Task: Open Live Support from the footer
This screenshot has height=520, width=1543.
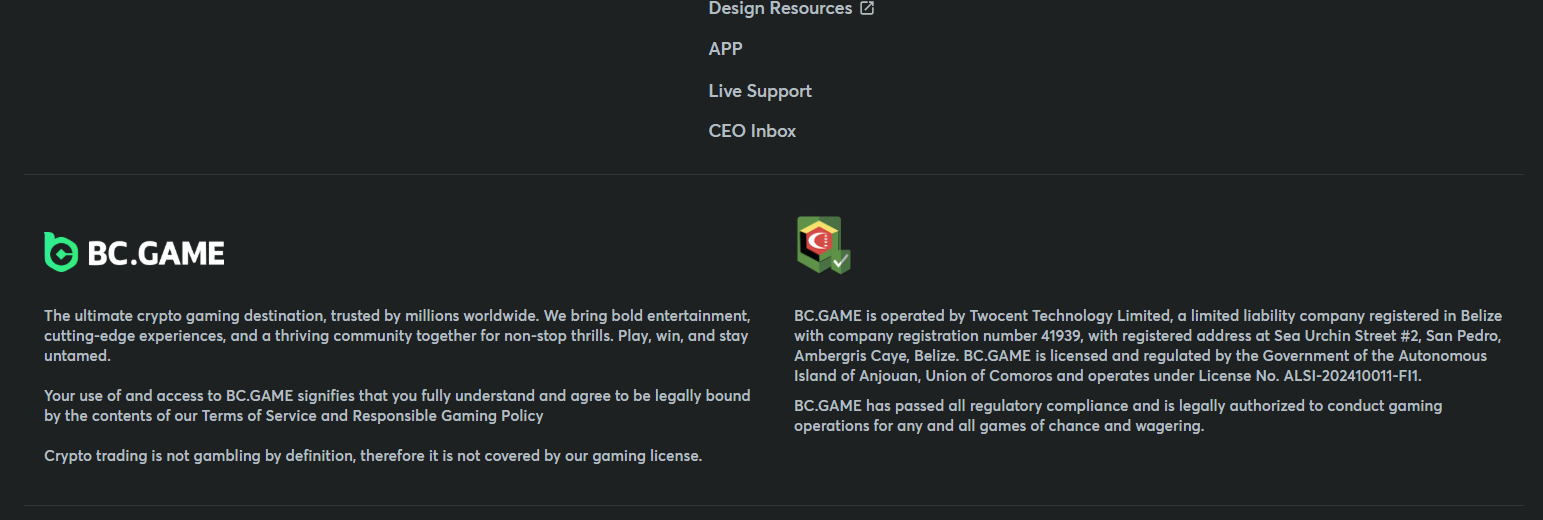Action: pos(760,91)
